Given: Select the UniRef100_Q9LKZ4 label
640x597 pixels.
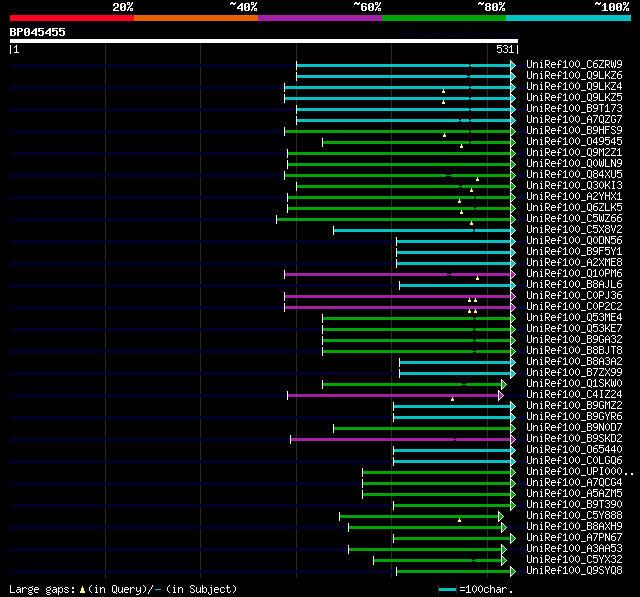Looking at the screenshot, I should point(574,87).
